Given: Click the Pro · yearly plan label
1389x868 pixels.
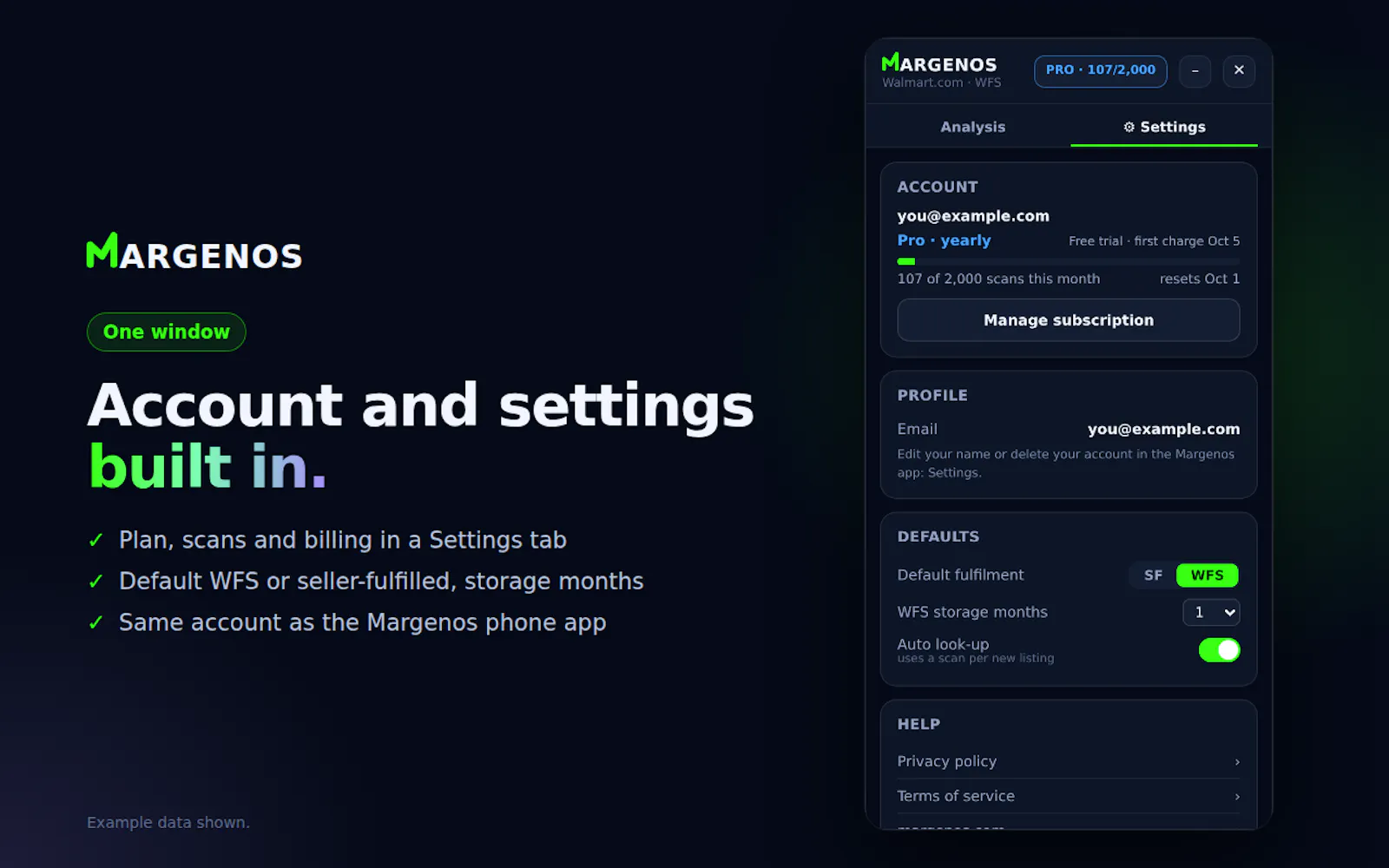Looking at the screenshot, I should tap(944, 240).
